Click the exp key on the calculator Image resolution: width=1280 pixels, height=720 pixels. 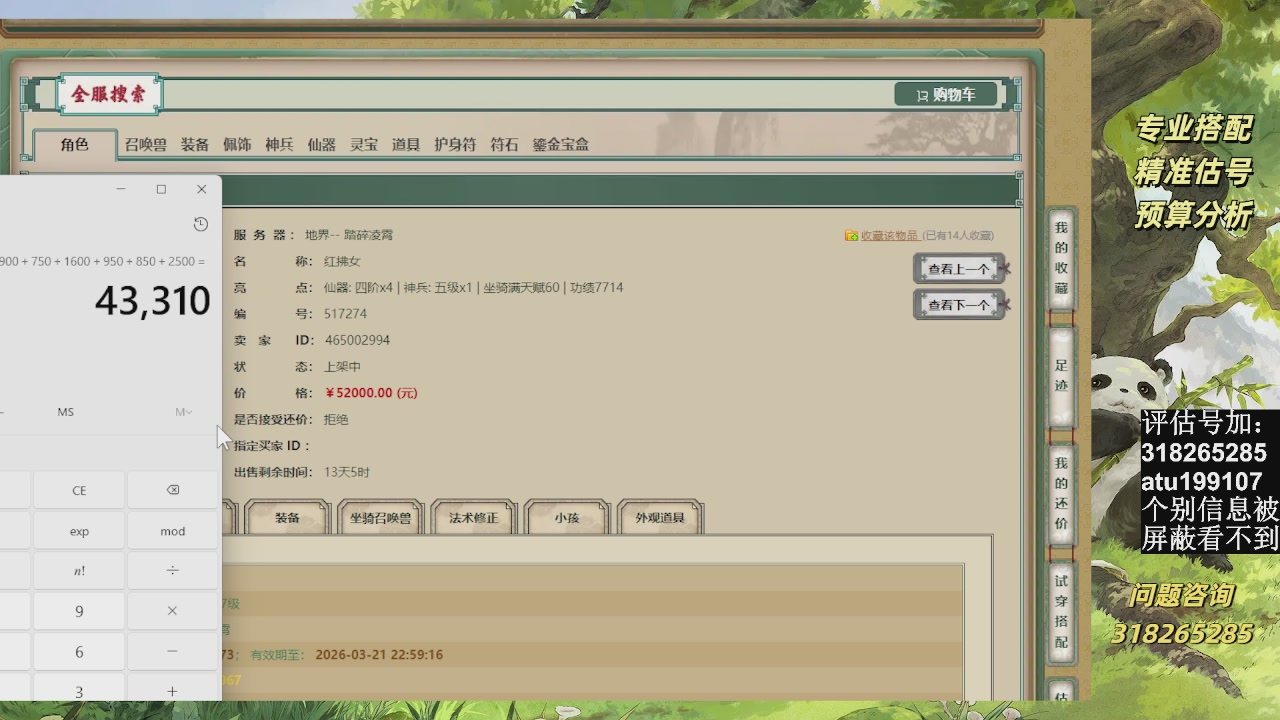point(79,531)
